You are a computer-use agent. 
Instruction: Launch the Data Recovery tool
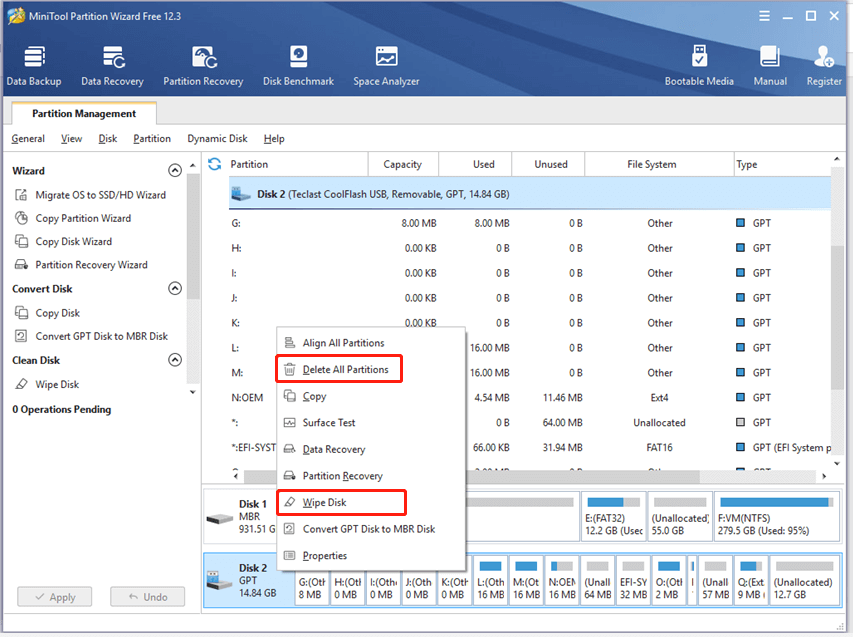pyautogui.click(x=112, y=66)
